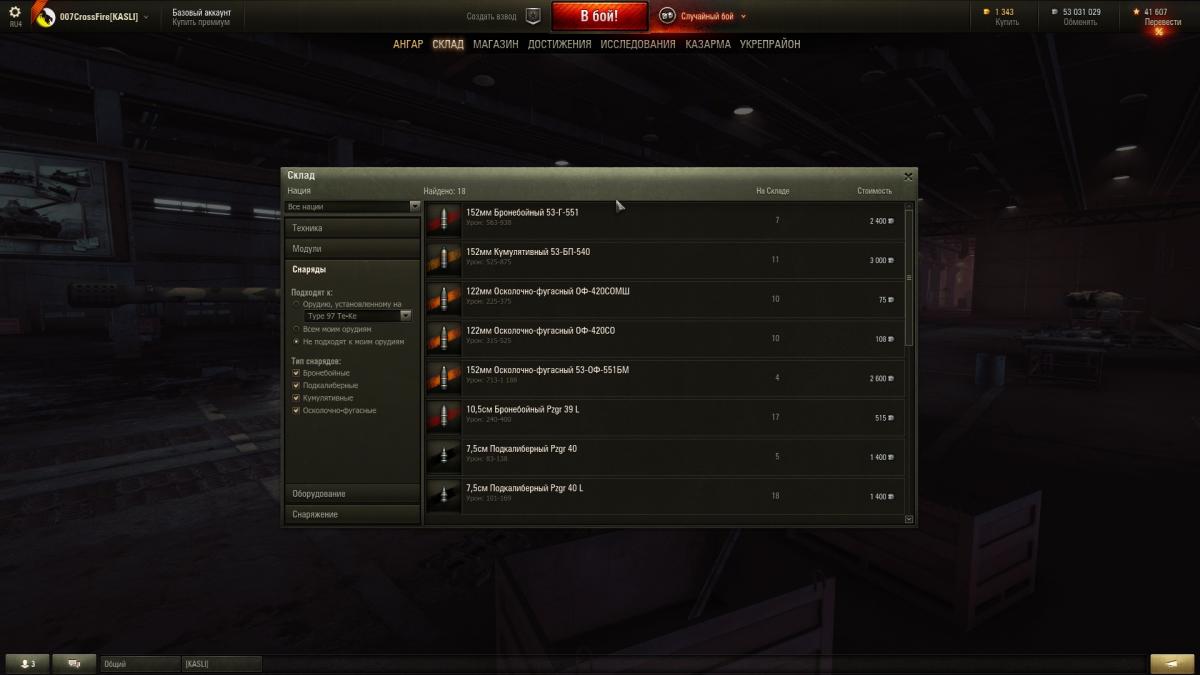The height and width of the screenshot is (675, 1200).
Task: Open settings via the gear icon
Action: [x=15, y=11]
